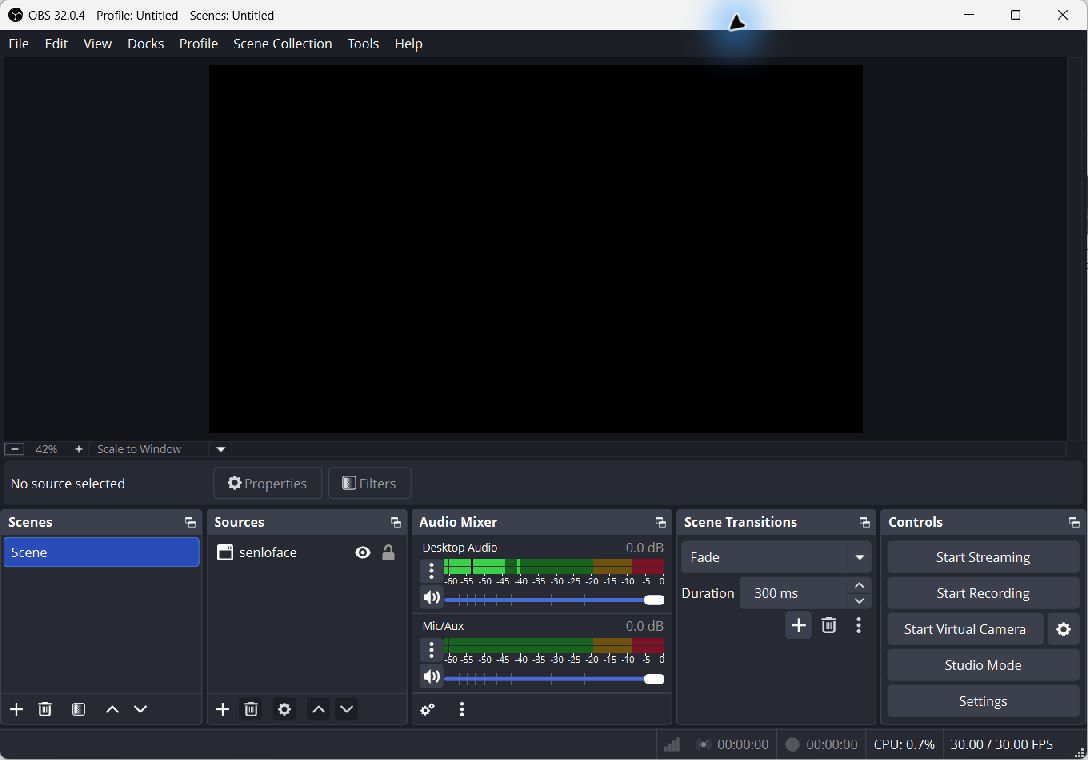Hide the senloface source via eye icon

[362, 552]
